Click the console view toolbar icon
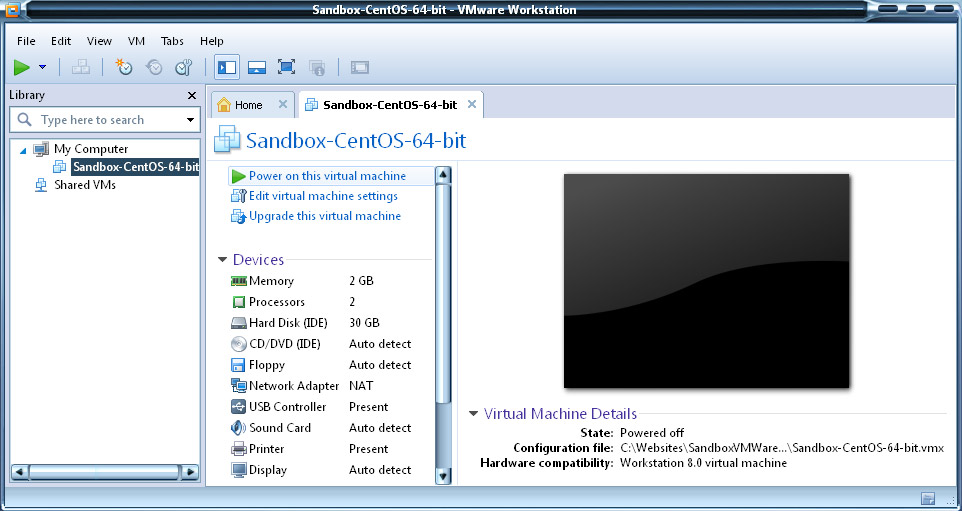The width and height of the screenshot is (962, 511). [360, 67]
